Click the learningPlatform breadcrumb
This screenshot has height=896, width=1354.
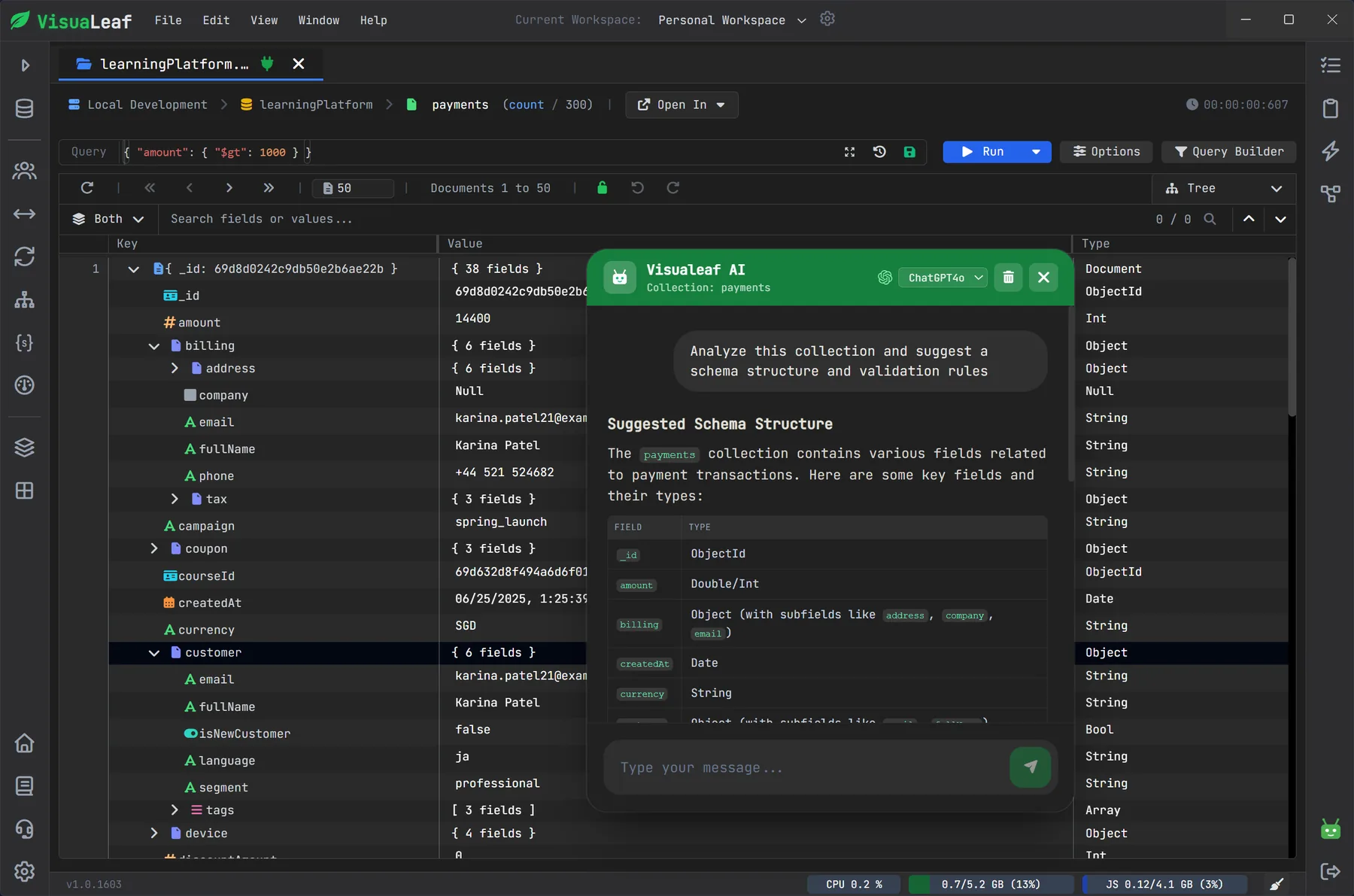[307, 105]
